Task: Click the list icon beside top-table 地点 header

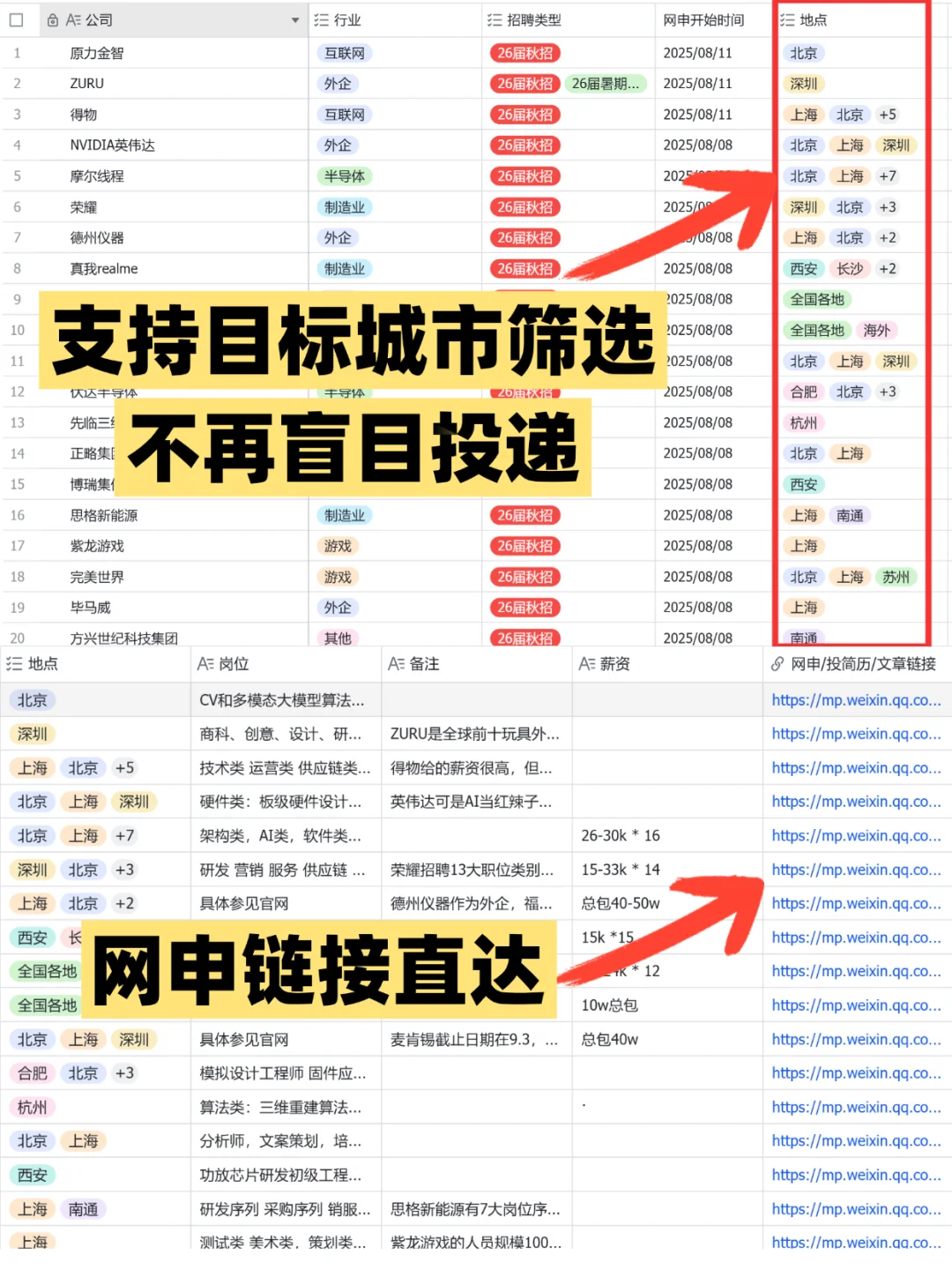Action: click(x=787, y=19)
